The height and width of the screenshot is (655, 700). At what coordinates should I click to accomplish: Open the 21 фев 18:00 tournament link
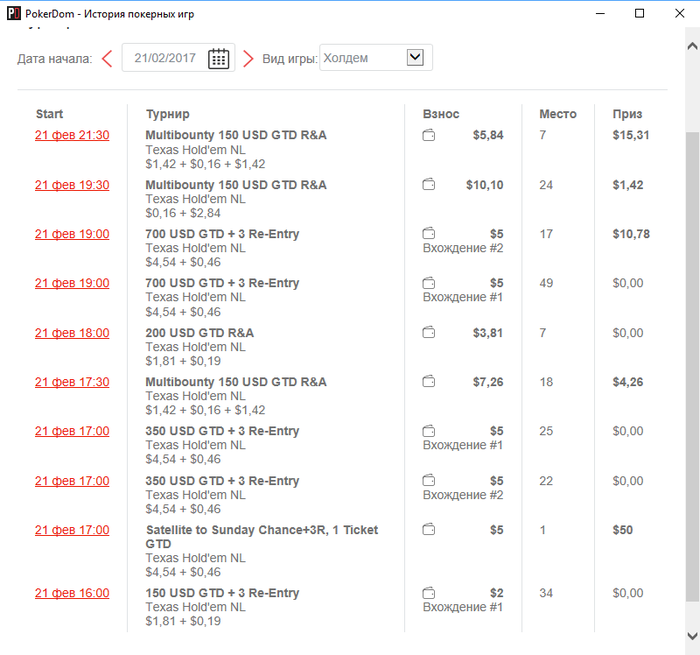pos(72,333)
